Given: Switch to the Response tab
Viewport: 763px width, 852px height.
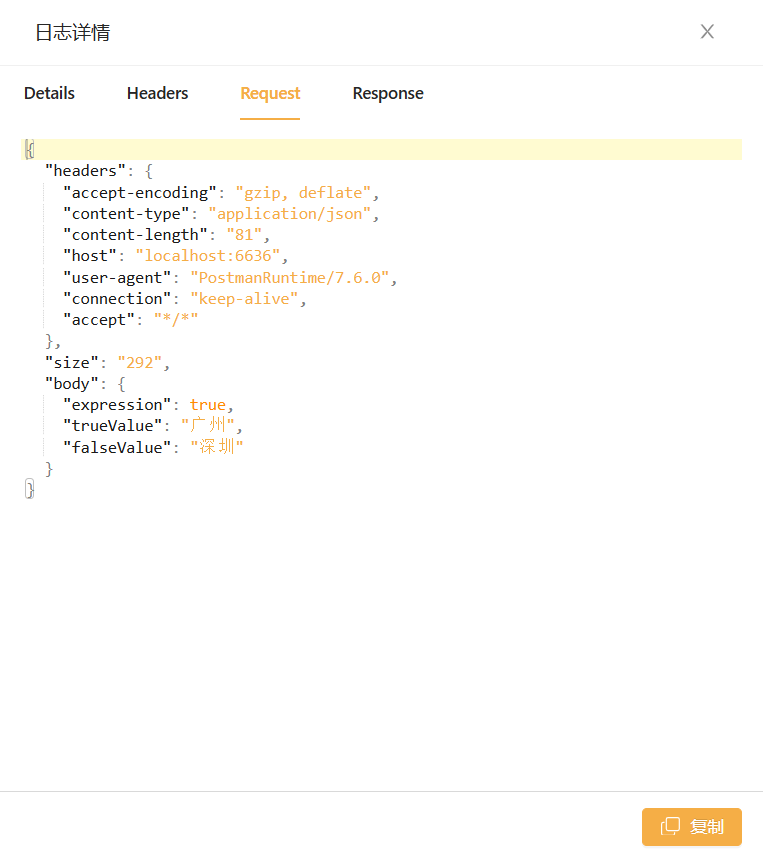Looking at the screenshot, I should pos(388,93).
